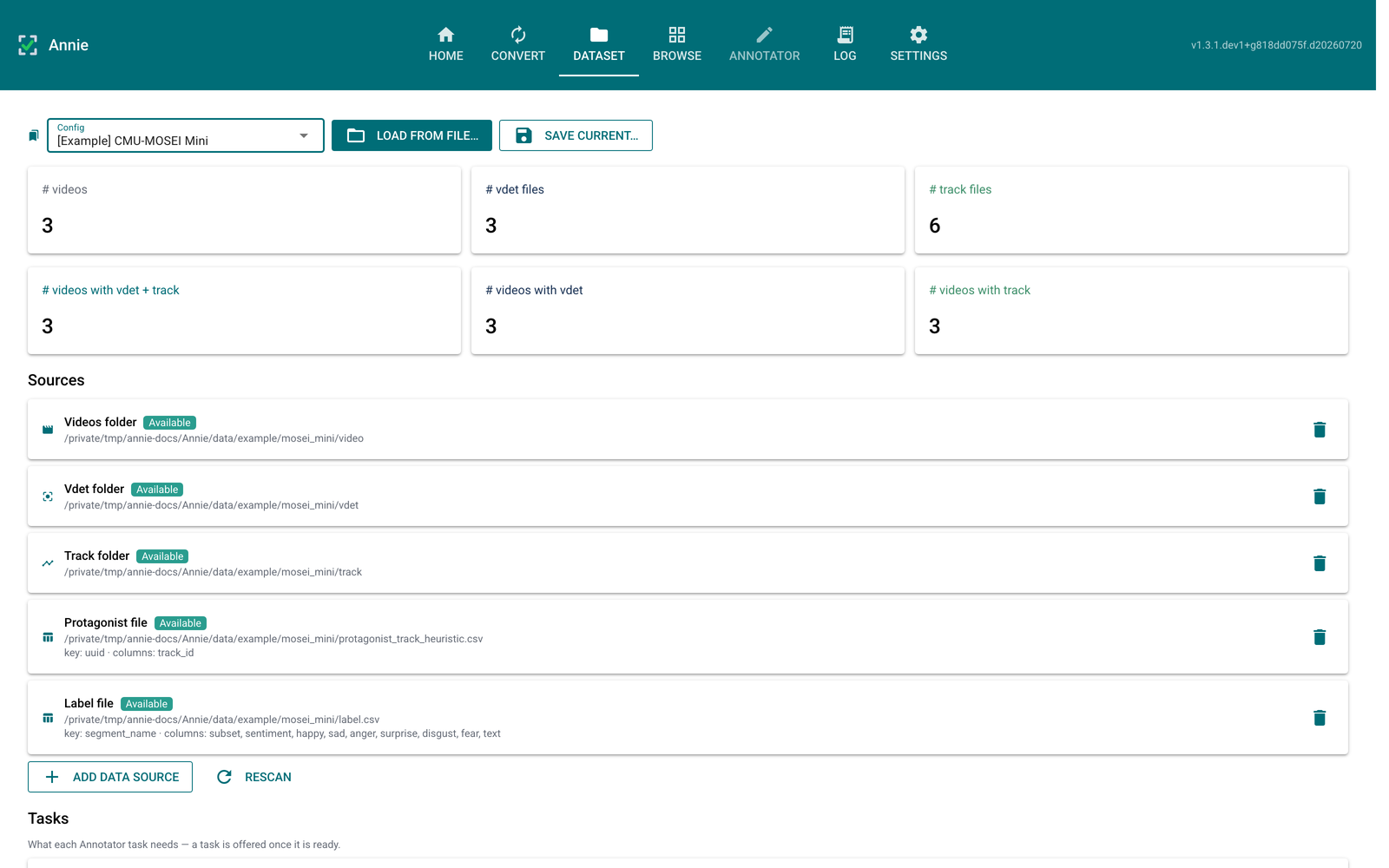Click the Tasks section heading
The height and width of the screenshot is (868, 1389).
[48, 819]
